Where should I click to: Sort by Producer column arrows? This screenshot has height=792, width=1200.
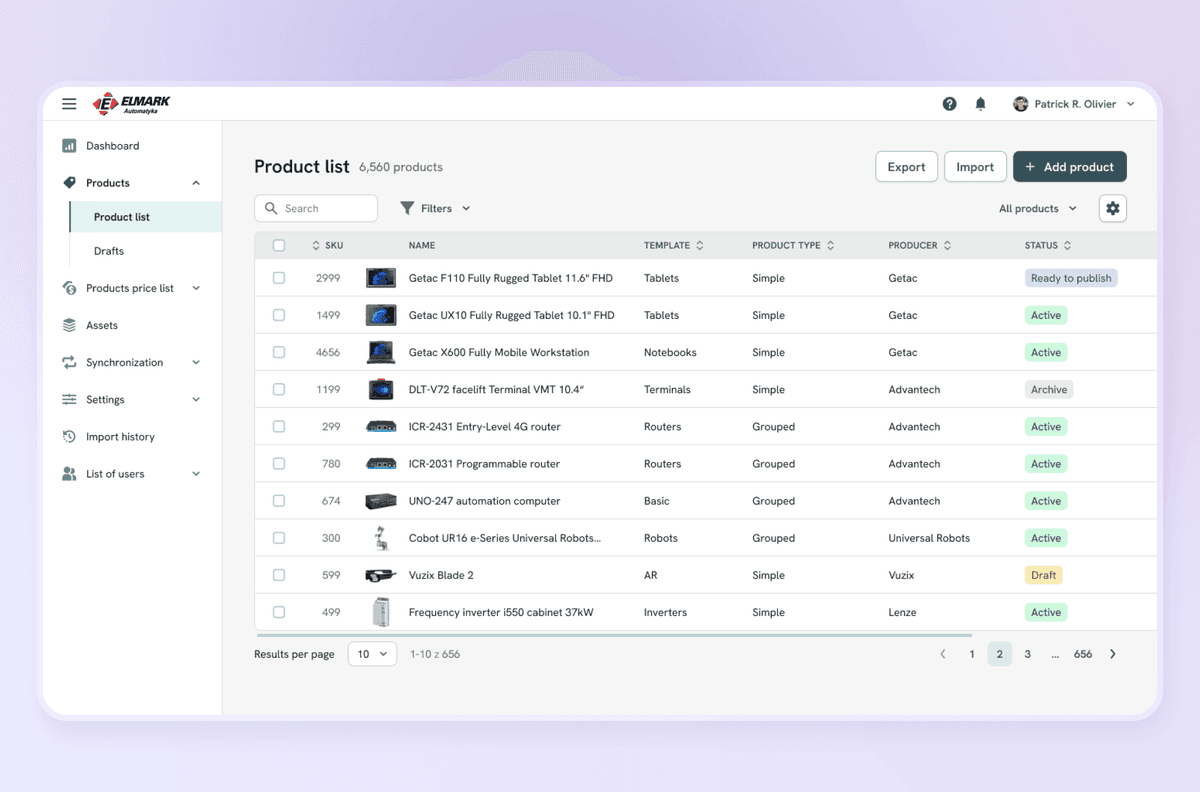(x=947, y=245)
